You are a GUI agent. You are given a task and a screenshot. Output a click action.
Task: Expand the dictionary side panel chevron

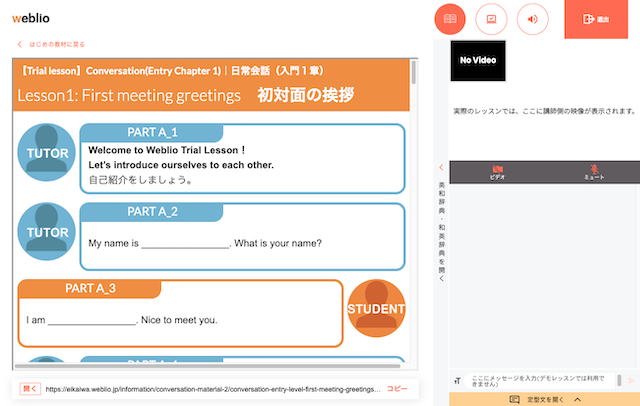click(x=441, y=167)
